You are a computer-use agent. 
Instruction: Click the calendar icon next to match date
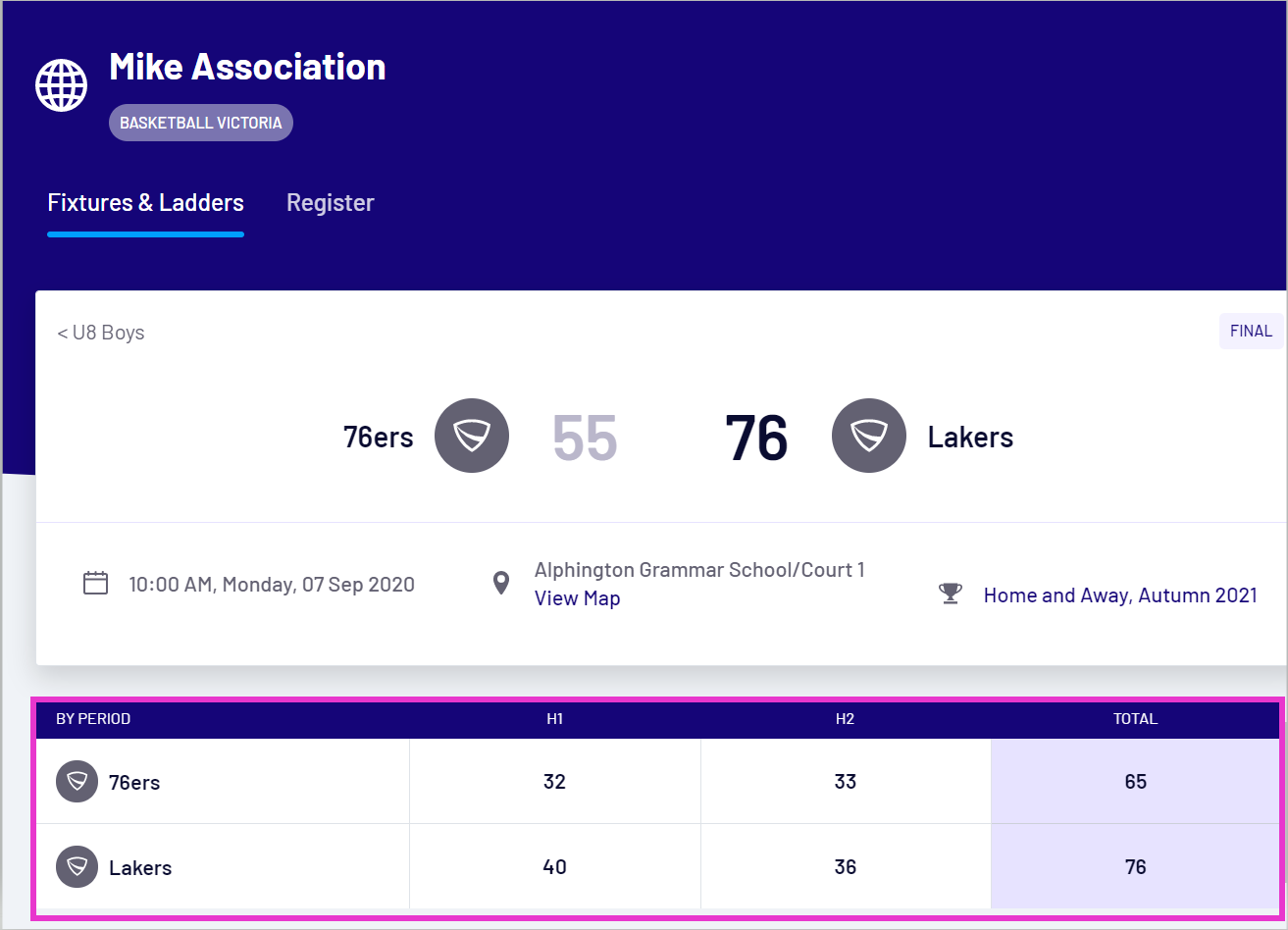click(95, 584)
